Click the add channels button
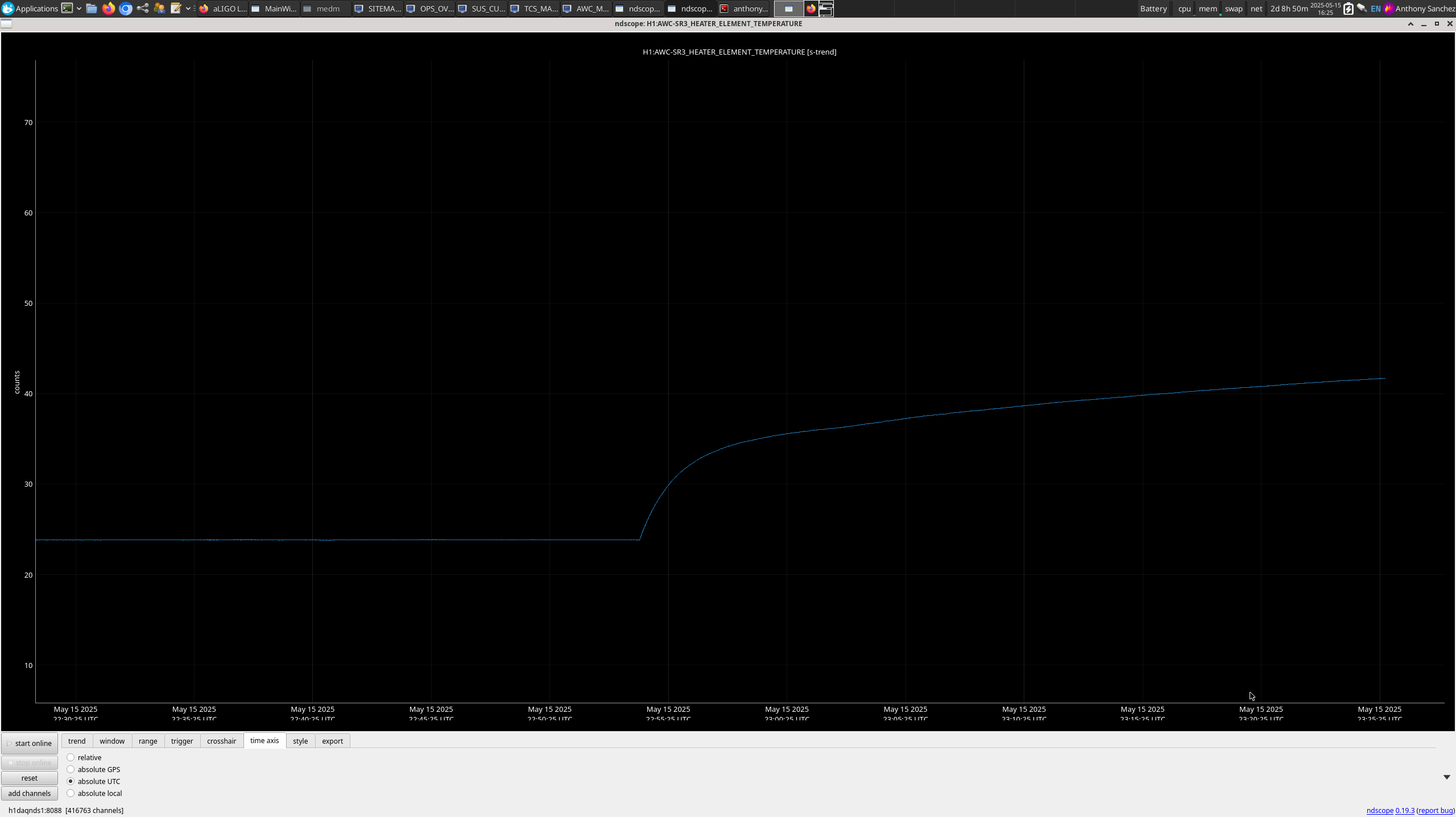The width and height of the screenshot is (1456, 817). click(30, 793)
